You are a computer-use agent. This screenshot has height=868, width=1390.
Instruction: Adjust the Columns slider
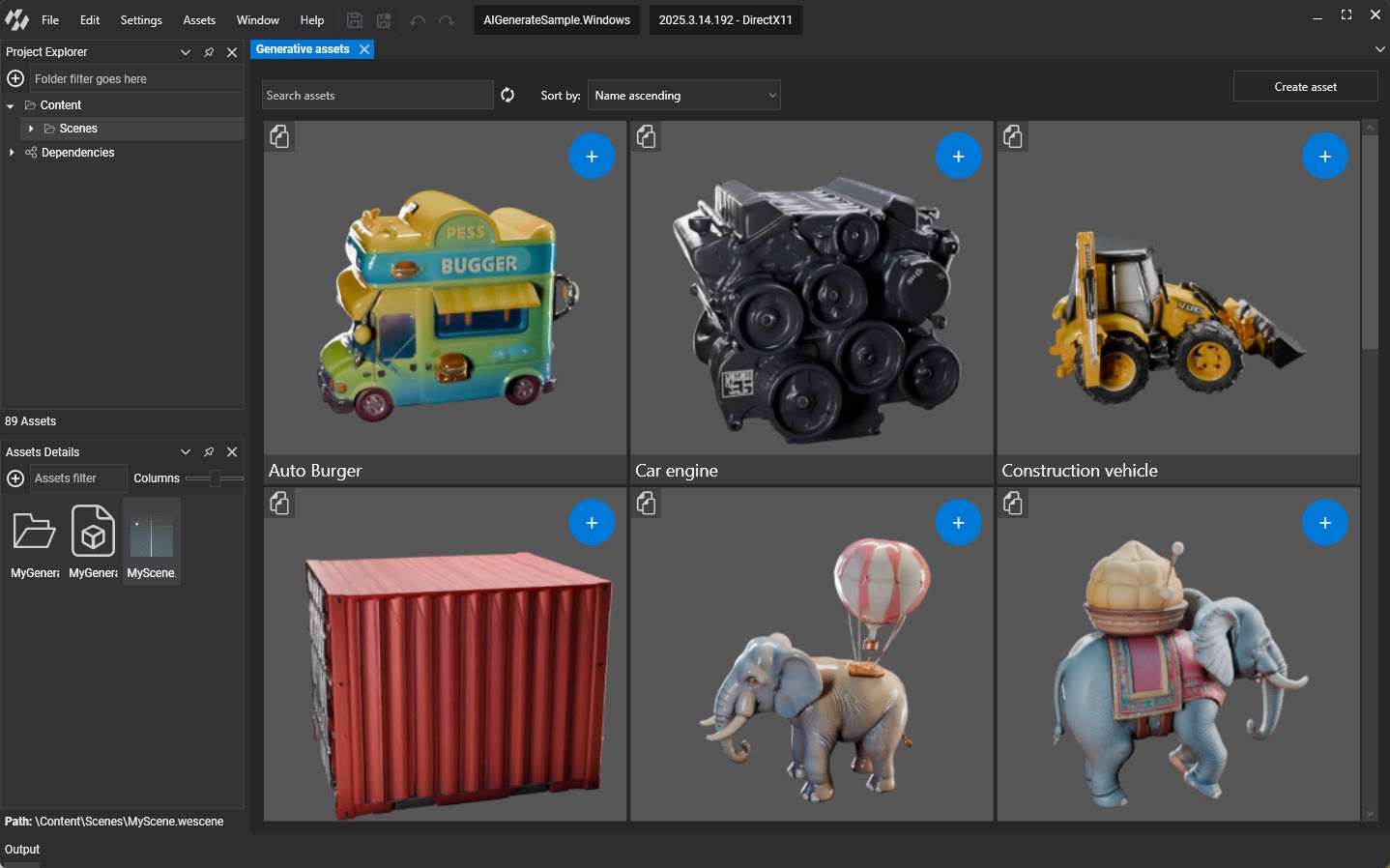pyautogui.click(x=215, y=478)
